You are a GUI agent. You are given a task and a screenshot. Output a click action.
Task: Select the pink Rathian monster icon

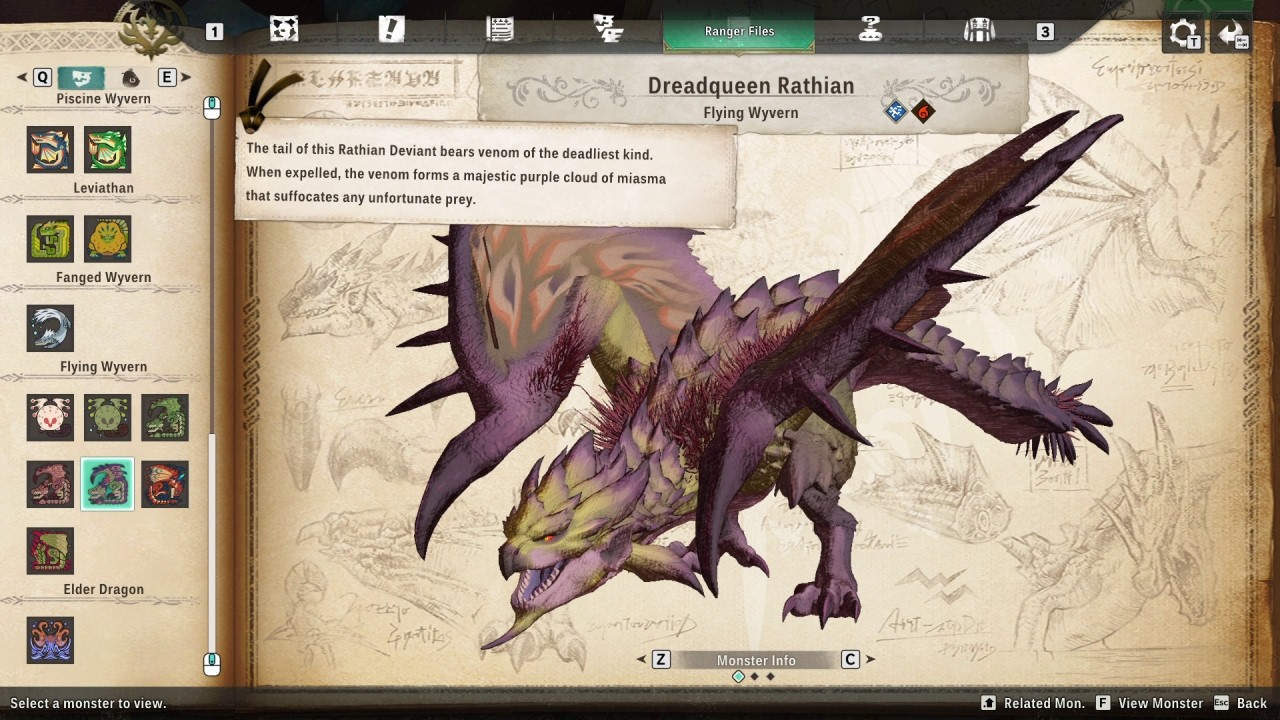pos(50,484)
